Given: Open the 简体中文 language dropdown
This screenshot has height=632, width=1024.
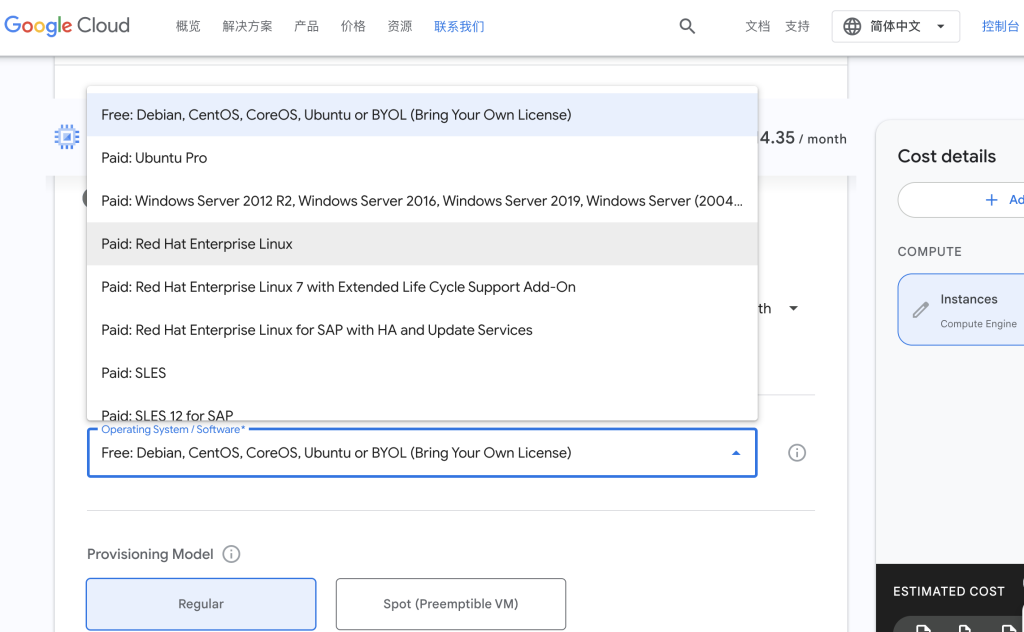Looking at the screenshot, I should click(896, 26).
